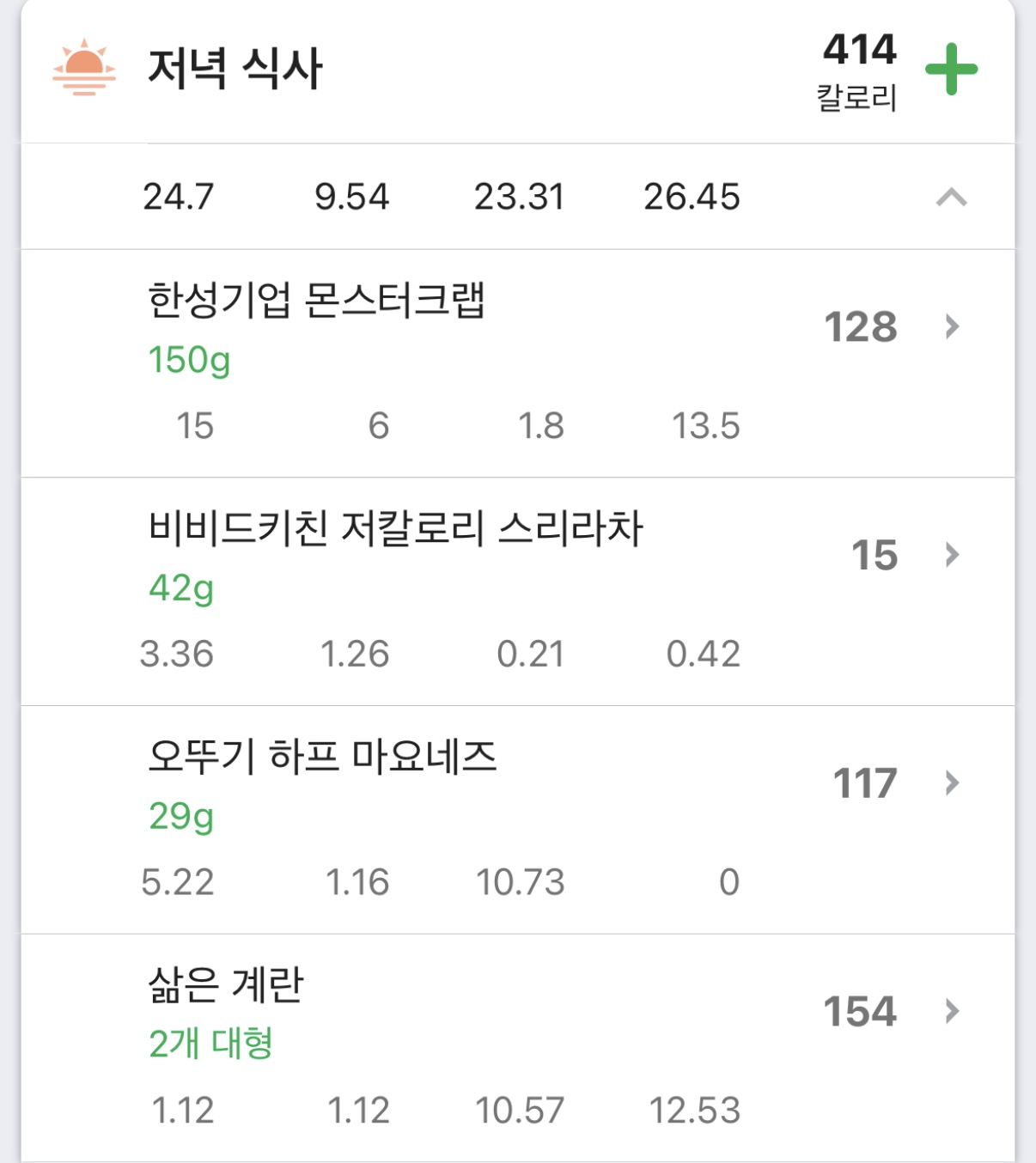Open the 한성기업 몬스터크랩 food entry
The height and width of the screenshot is (1163, 1036).
click(x=518, y=363)
